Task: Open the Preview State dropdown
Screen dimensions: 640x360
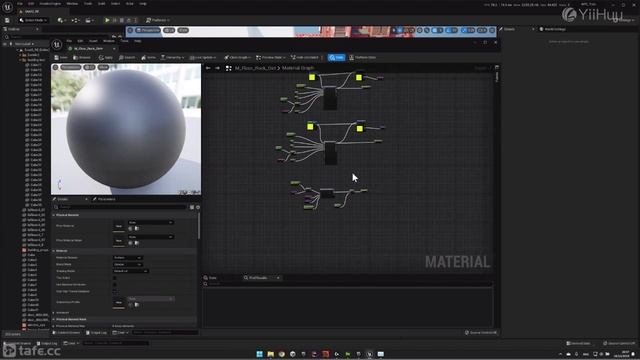Action: click(x=270, y=58)
